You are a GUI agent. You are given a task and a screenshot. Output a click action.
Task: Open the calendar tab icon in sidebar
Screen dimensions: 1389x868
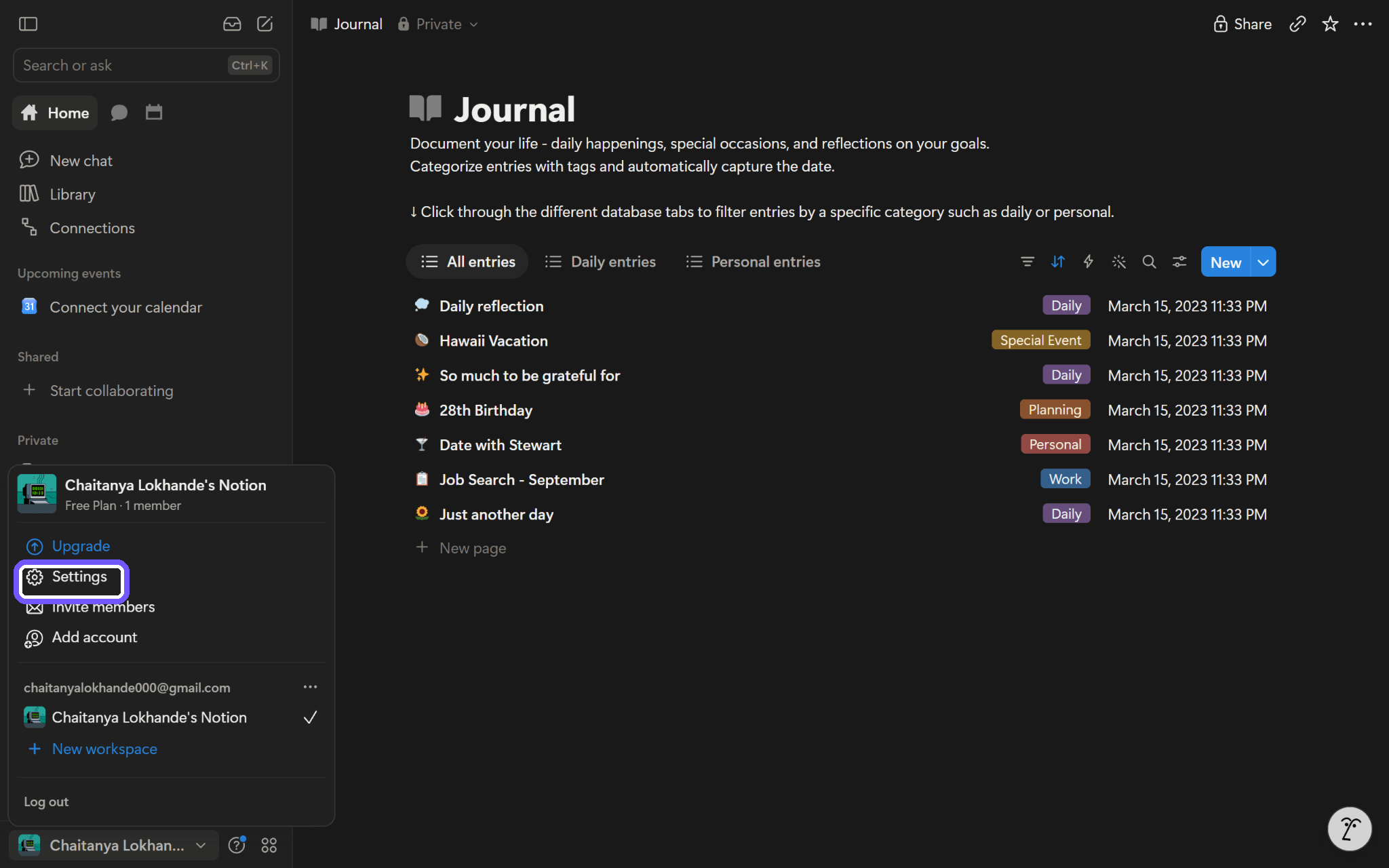[x=154, y=113]
